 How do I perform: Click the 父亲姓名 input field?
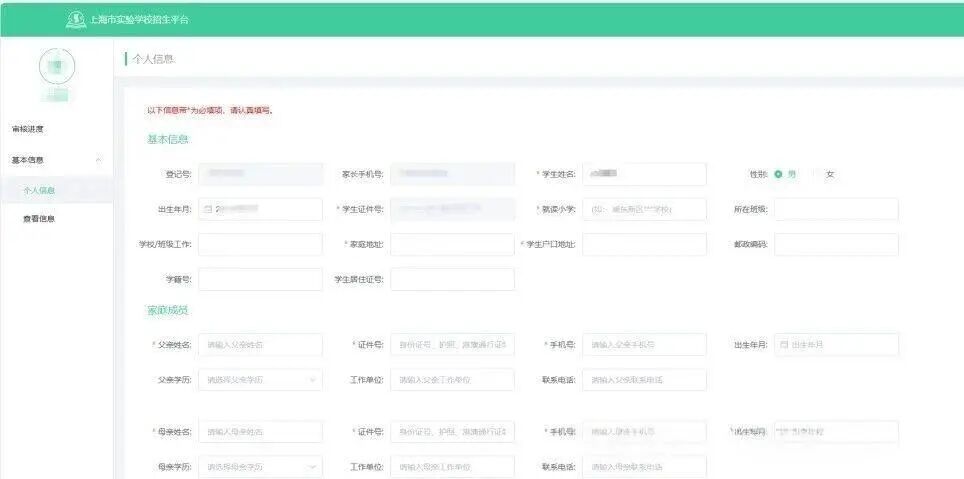pyautogui.click(x=260, y=345)
